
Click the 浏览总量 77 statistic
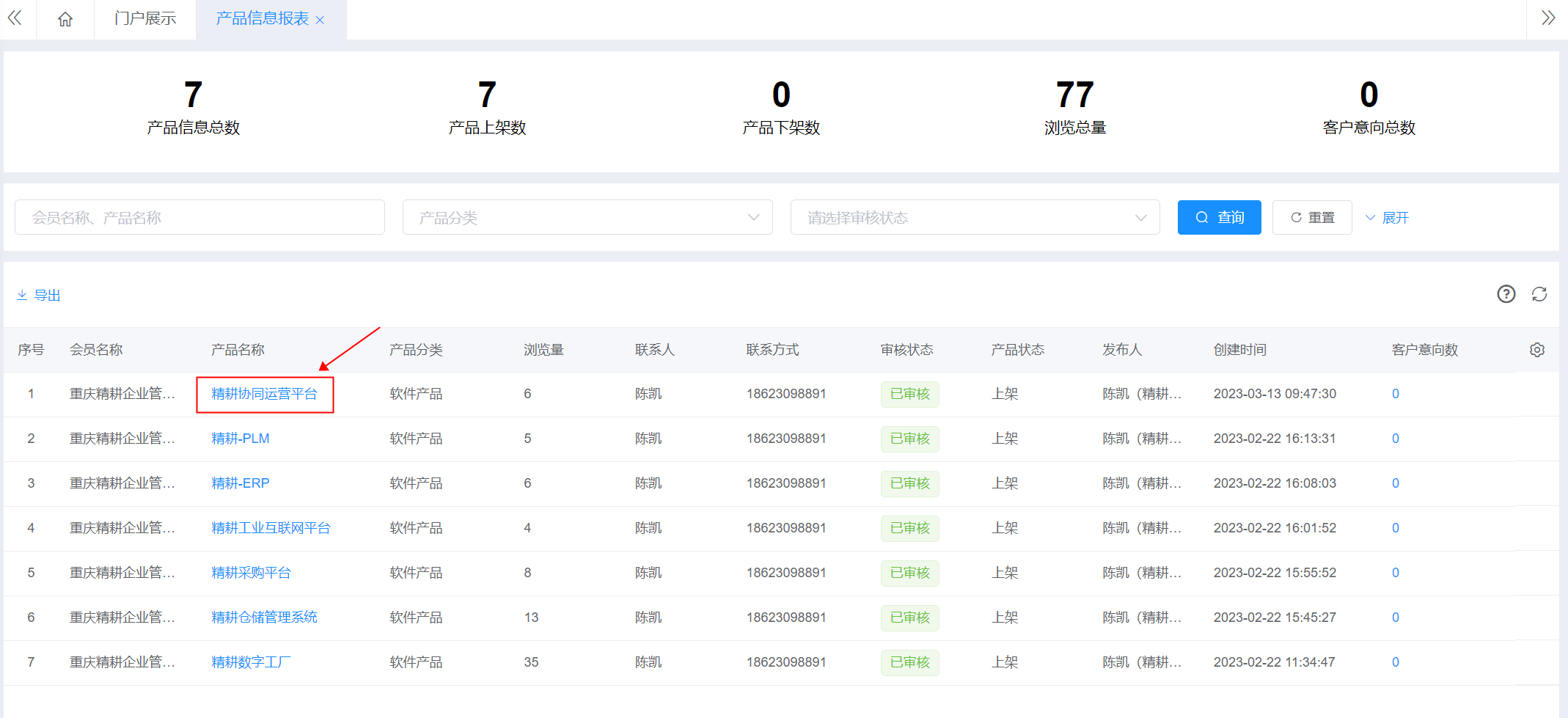1075,95
